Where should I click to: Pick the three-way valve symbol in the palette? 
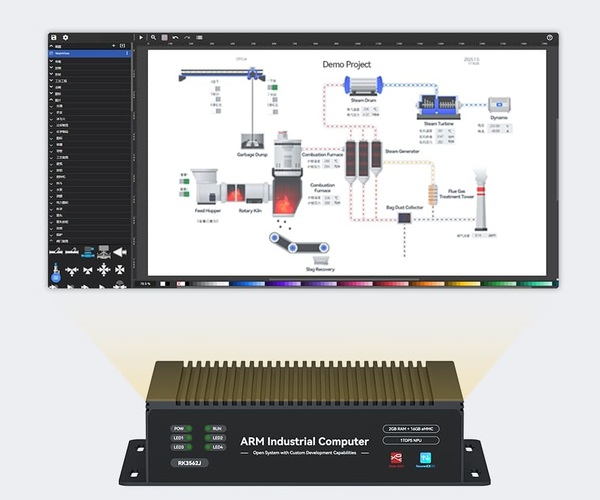[x=72, y=271]
